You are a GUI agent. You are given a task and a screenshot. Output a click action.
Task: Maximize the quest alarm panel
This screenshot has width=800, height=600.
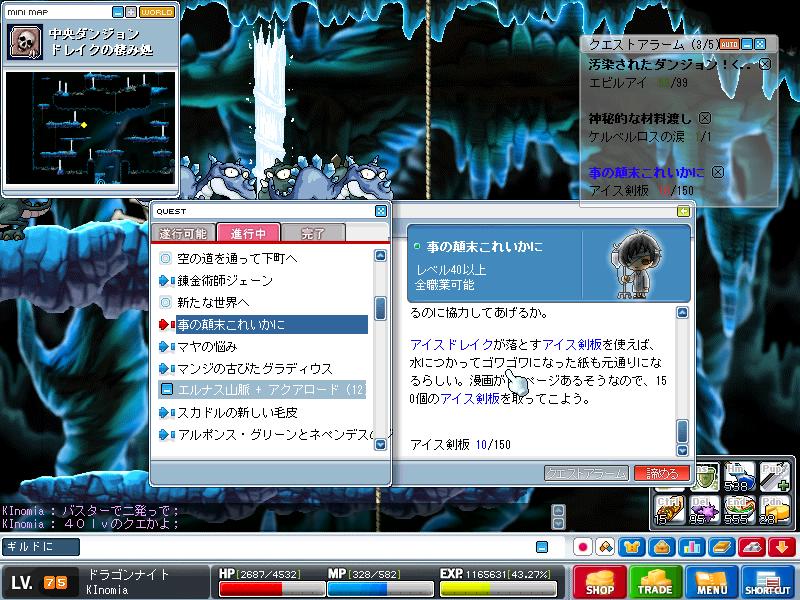(x=760, y=44)
